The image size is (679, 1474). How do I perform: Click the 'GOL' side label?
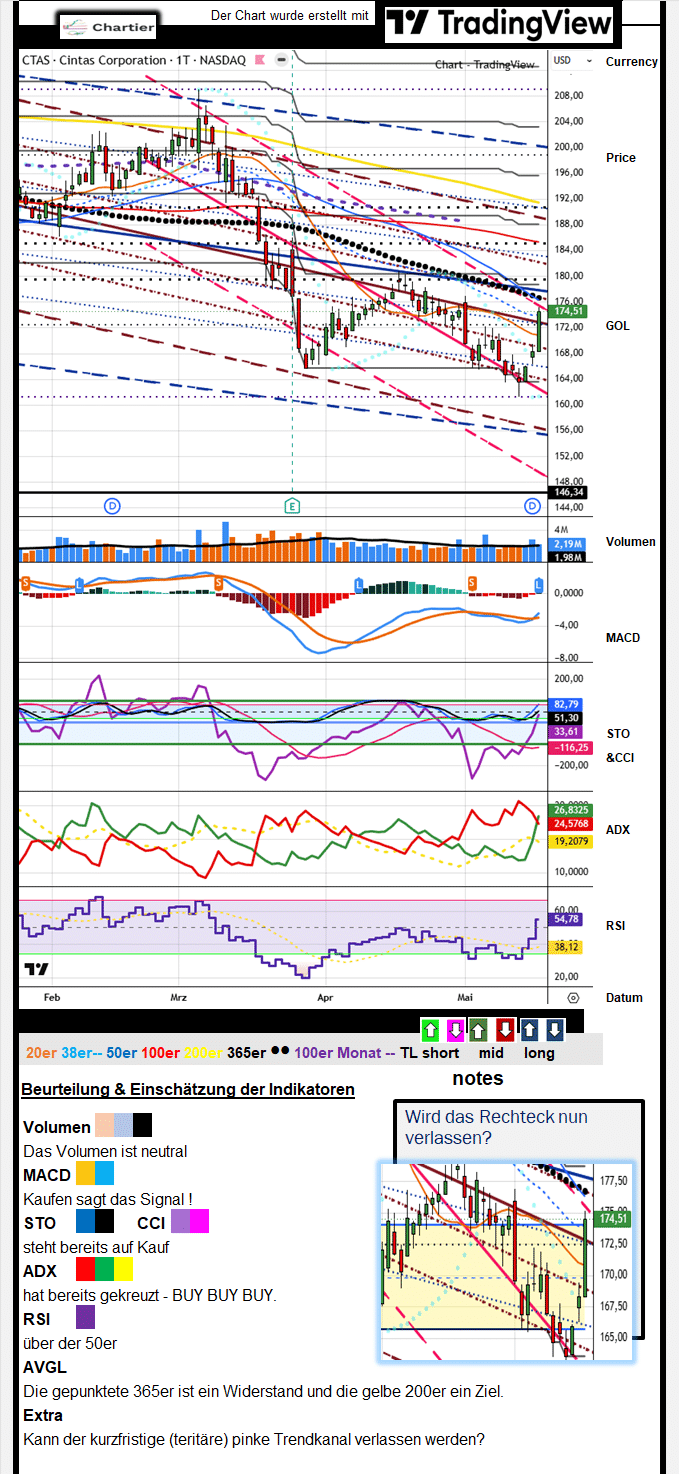(x=617, y=326)
